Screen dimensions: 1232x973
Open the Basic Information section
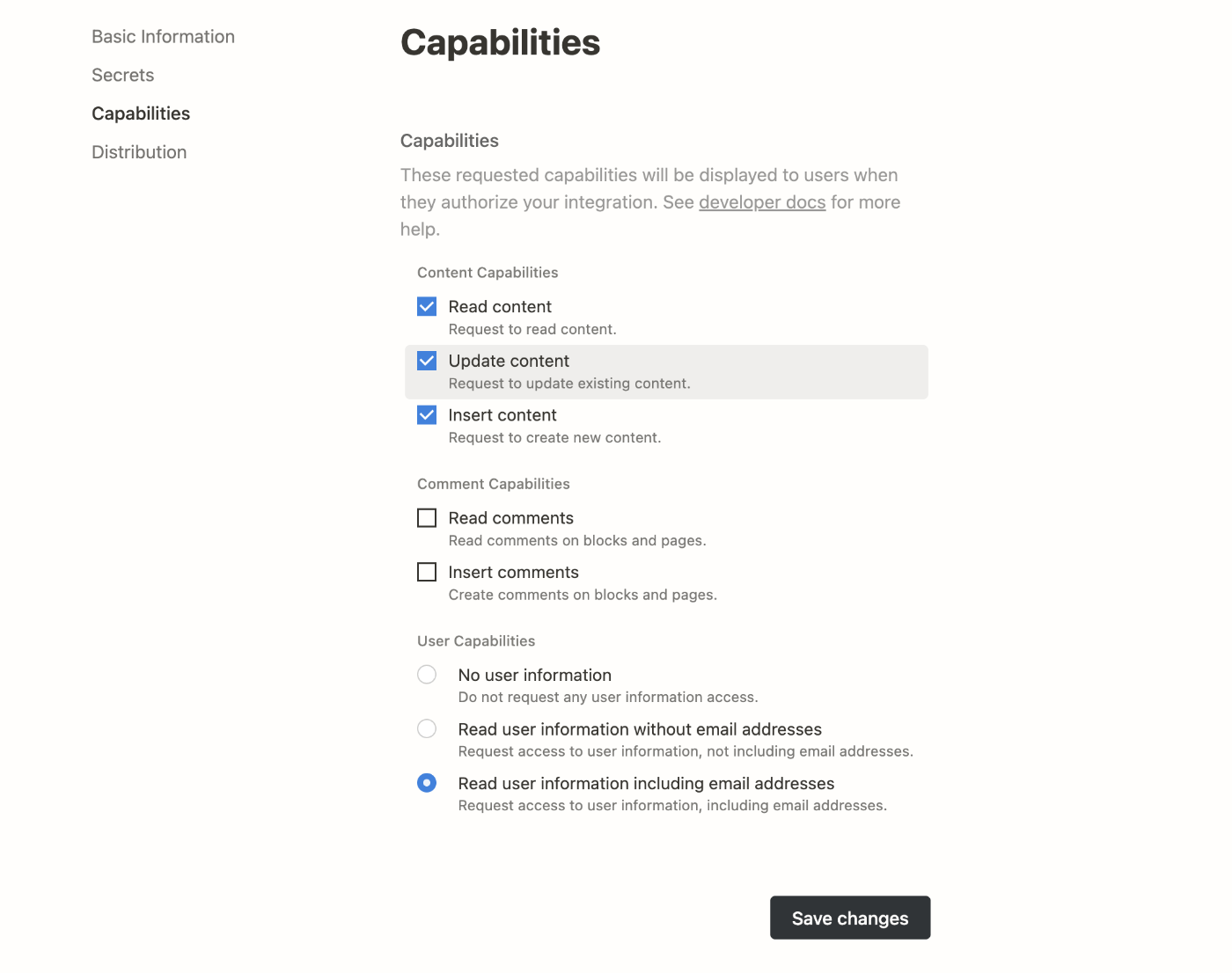click(163, 37)
